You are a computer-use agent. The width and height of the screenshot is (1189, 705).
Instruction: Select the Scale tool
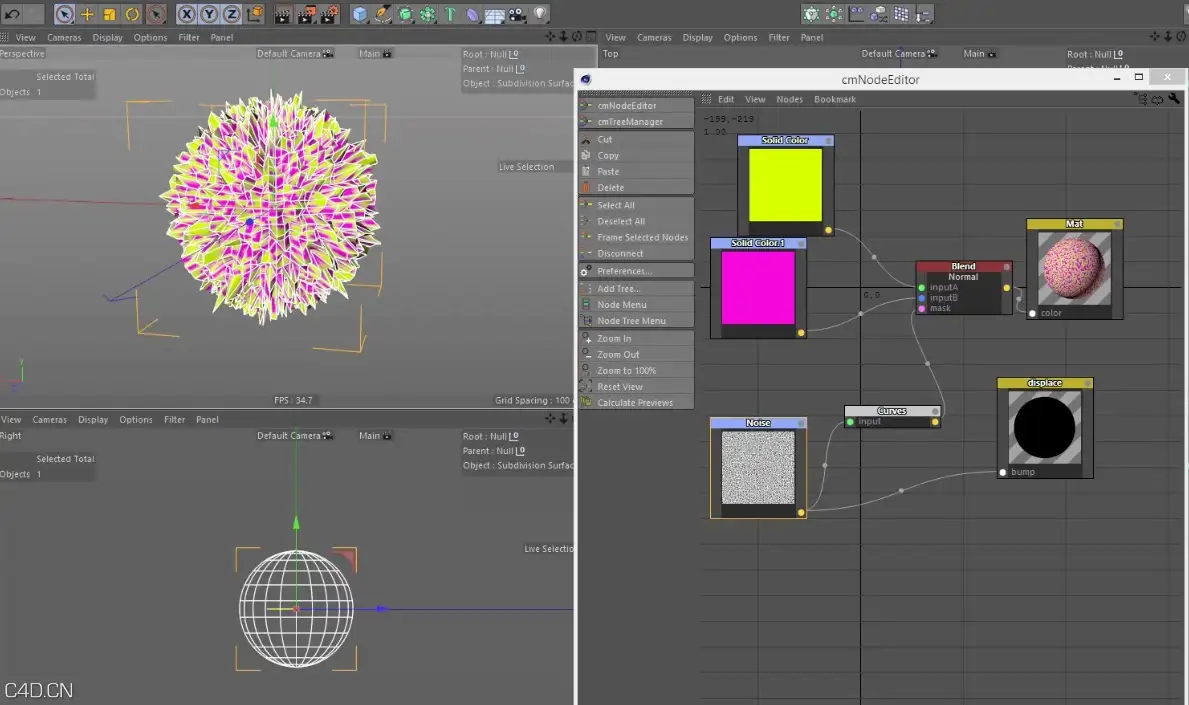pos(109,14)
